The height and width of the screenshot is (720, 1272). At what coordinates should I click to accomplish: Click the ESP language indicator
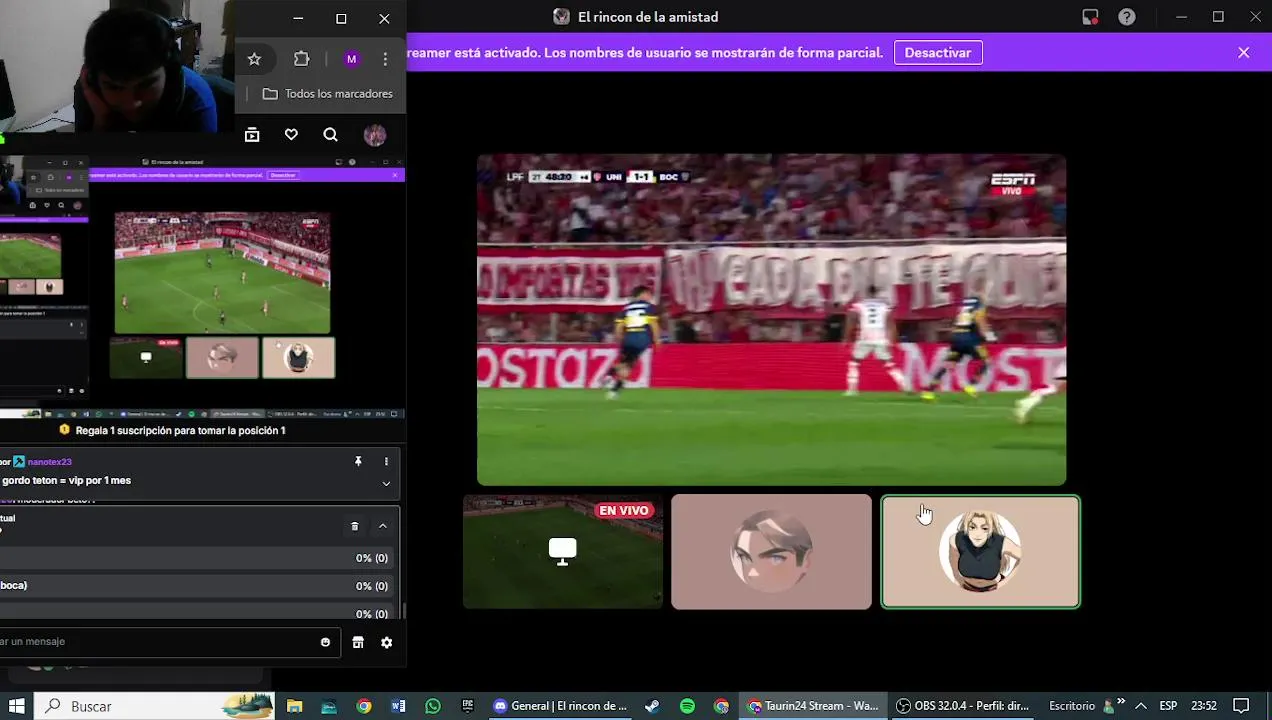tap(1168, 706)
